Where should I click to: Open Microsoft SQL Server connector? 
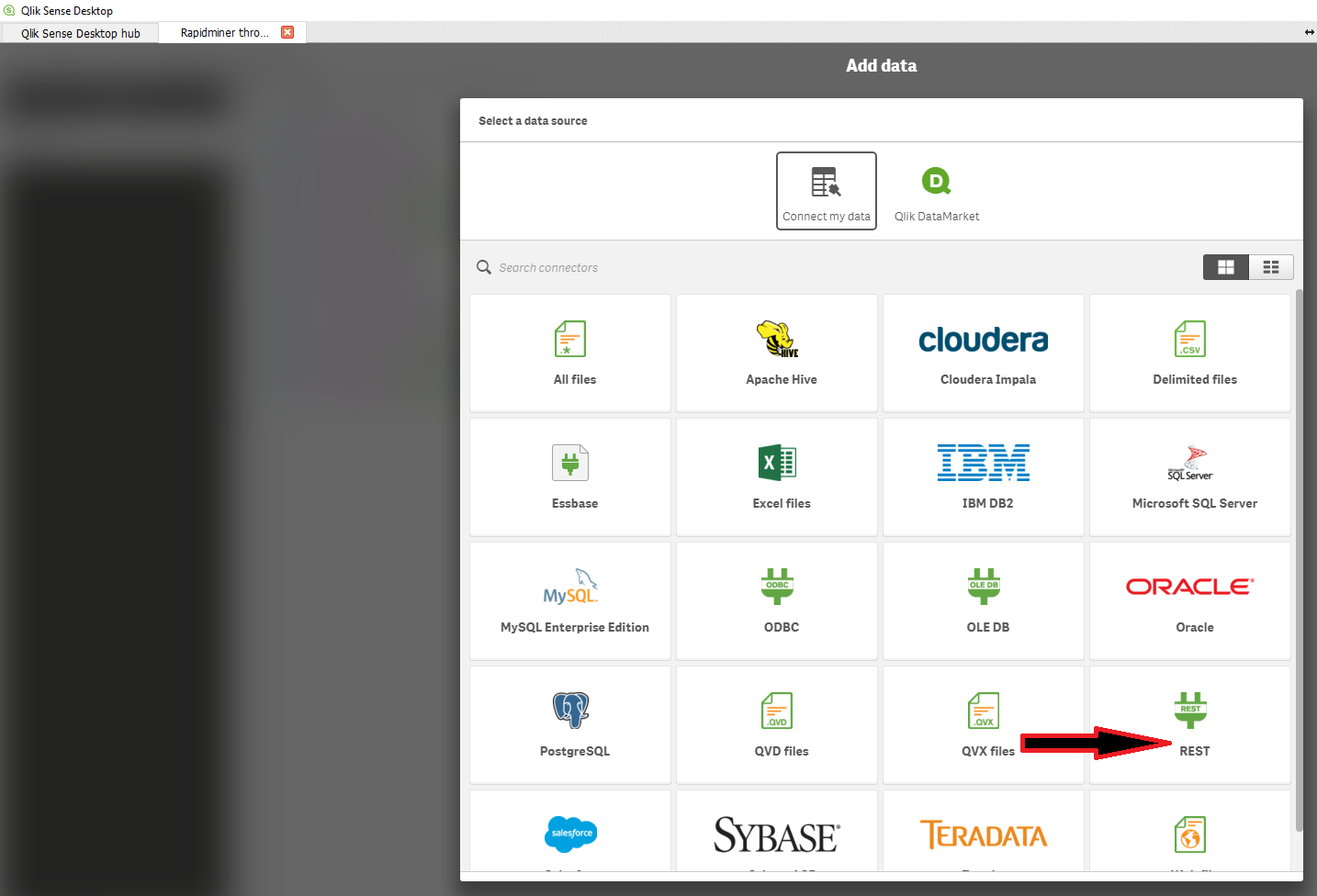pyautogui.click(x=1190, y=476)
